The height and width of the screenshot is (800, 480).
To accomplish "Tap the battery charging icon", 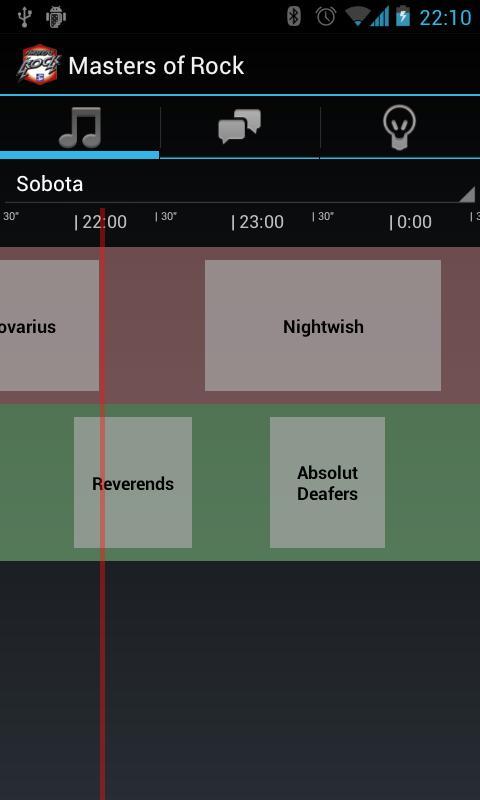I will (x=403, y=16).
